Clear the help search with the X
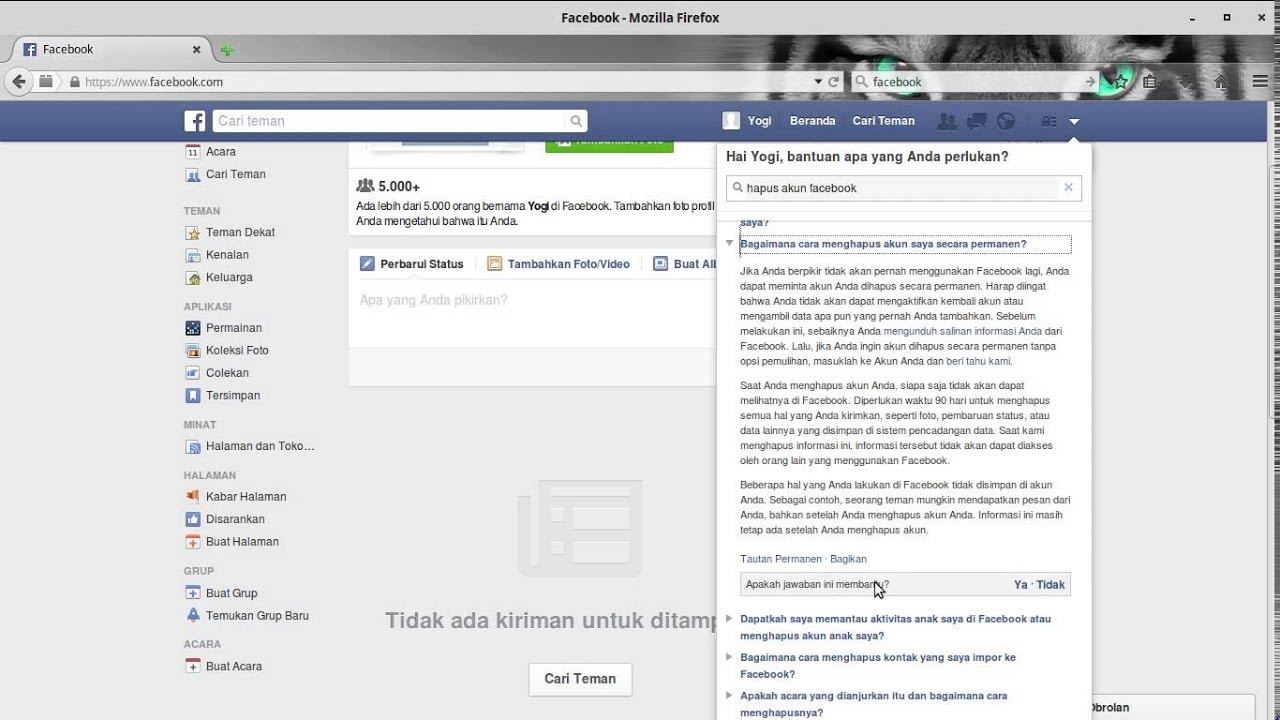The image size is (1280, 720). pos(1068,187)
